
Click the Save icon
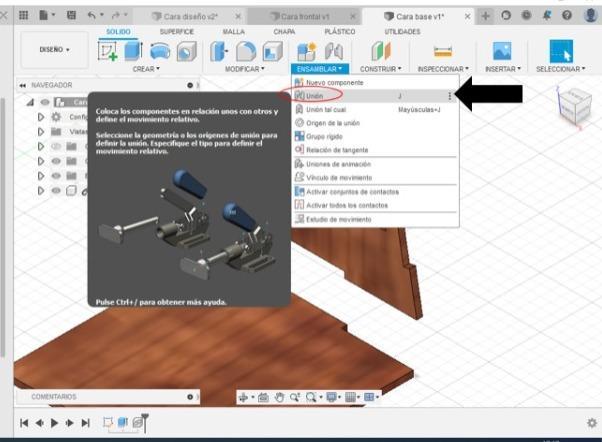pyautogui.click(x=71, y=15)
